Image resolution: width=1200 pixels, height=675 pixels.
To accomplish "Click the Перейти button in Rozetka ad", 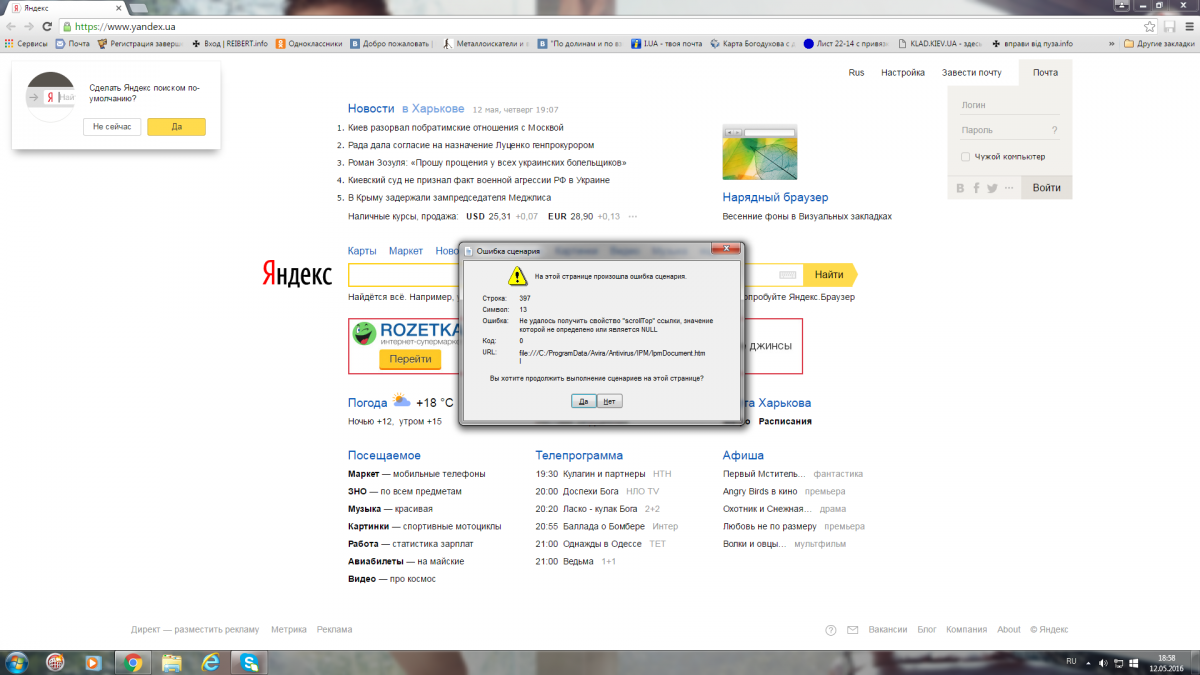I will point(410,359).
